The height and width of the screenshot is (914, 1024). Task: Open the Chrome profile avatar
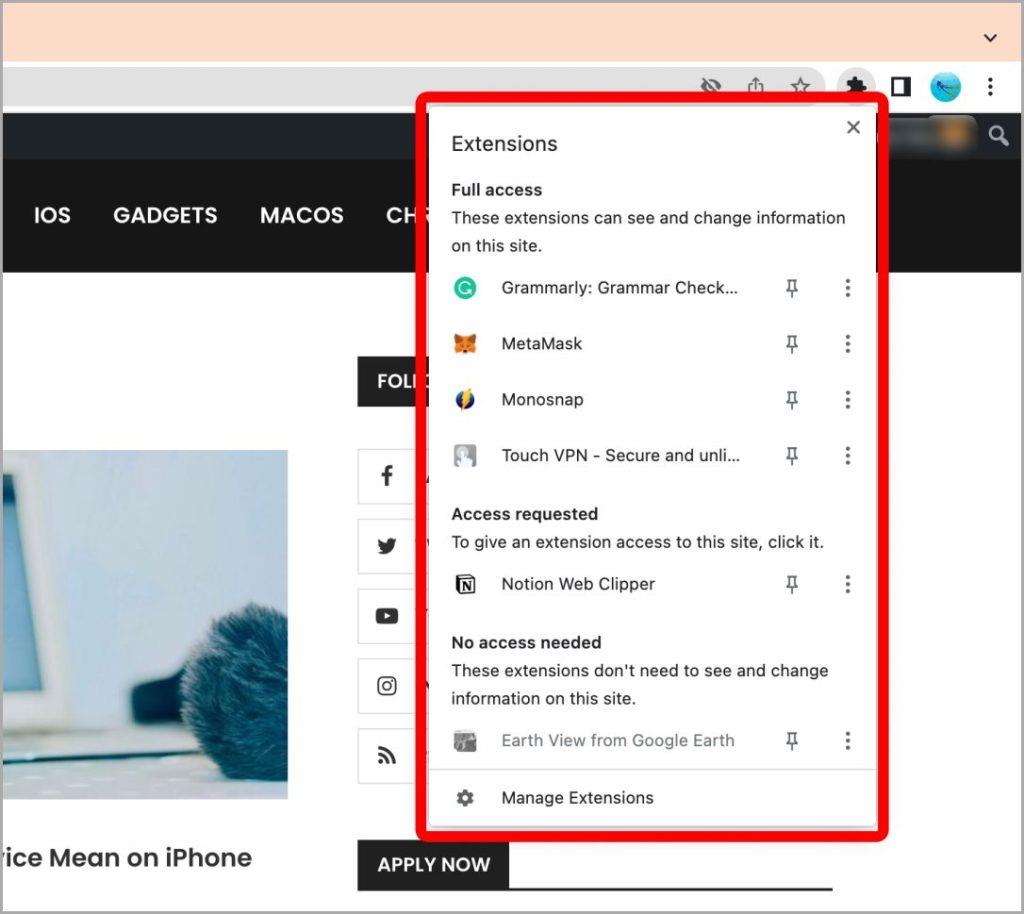[945, 86]
